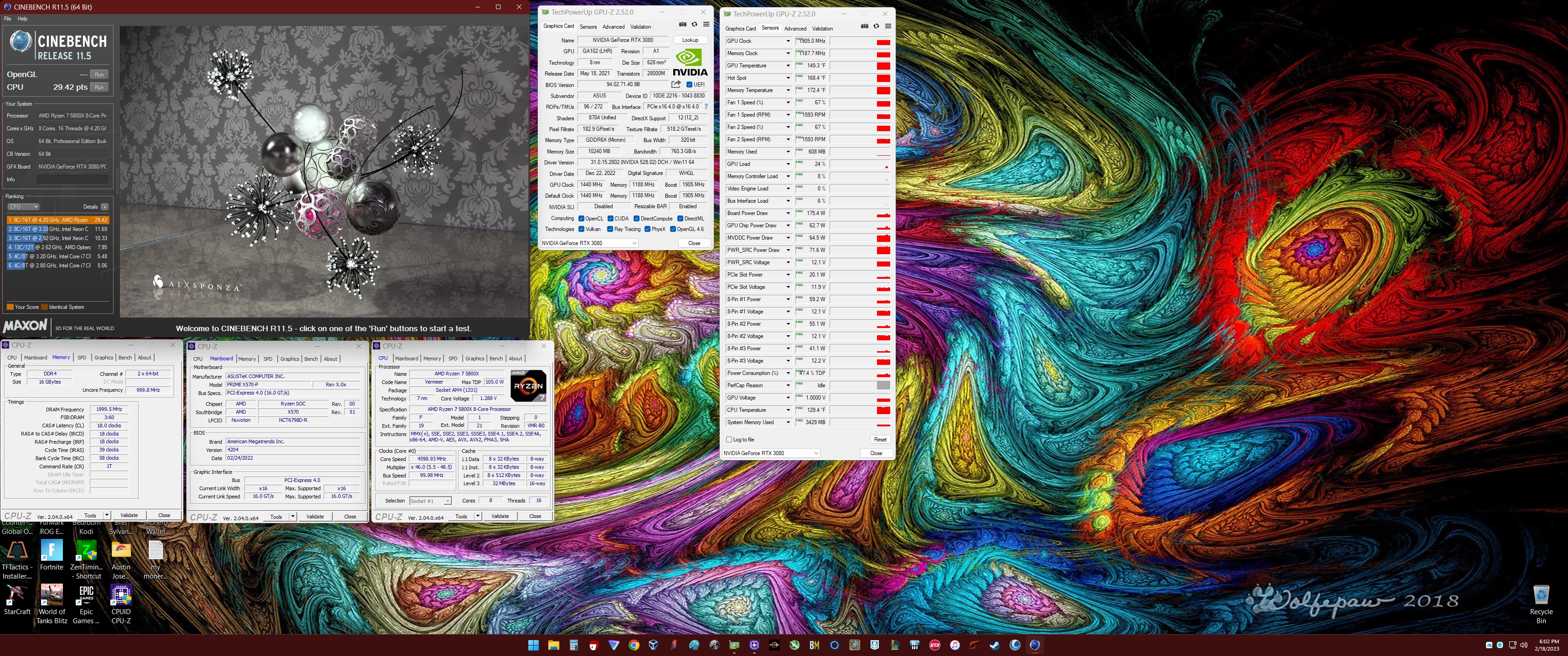Click Reset button in GPU-Z Sensors
The width and height of the screenshot is (1568, 656).
click(880, 439)
